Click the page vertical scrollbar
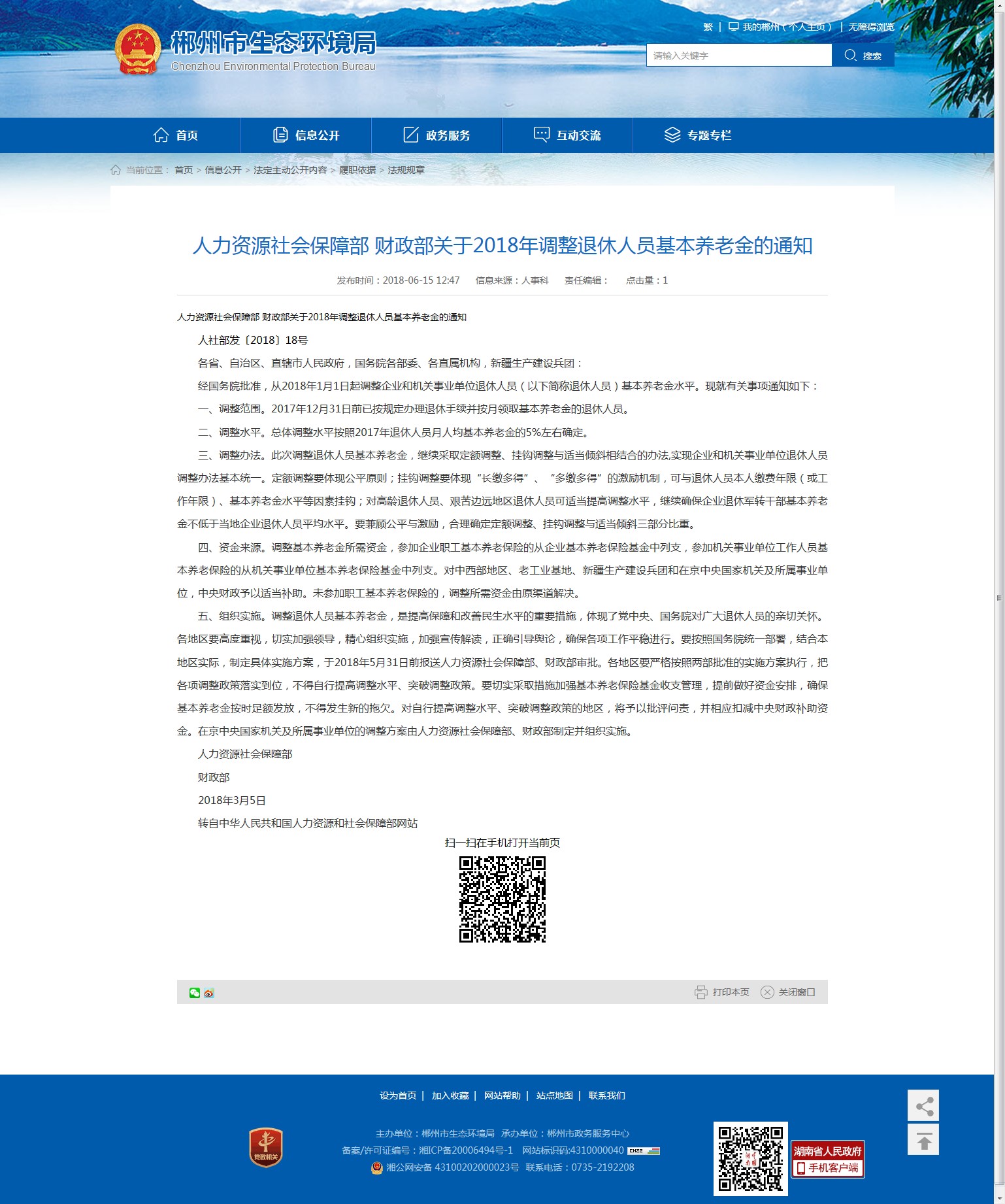Screen dimensions: 1005x1204 pos(999,597)
